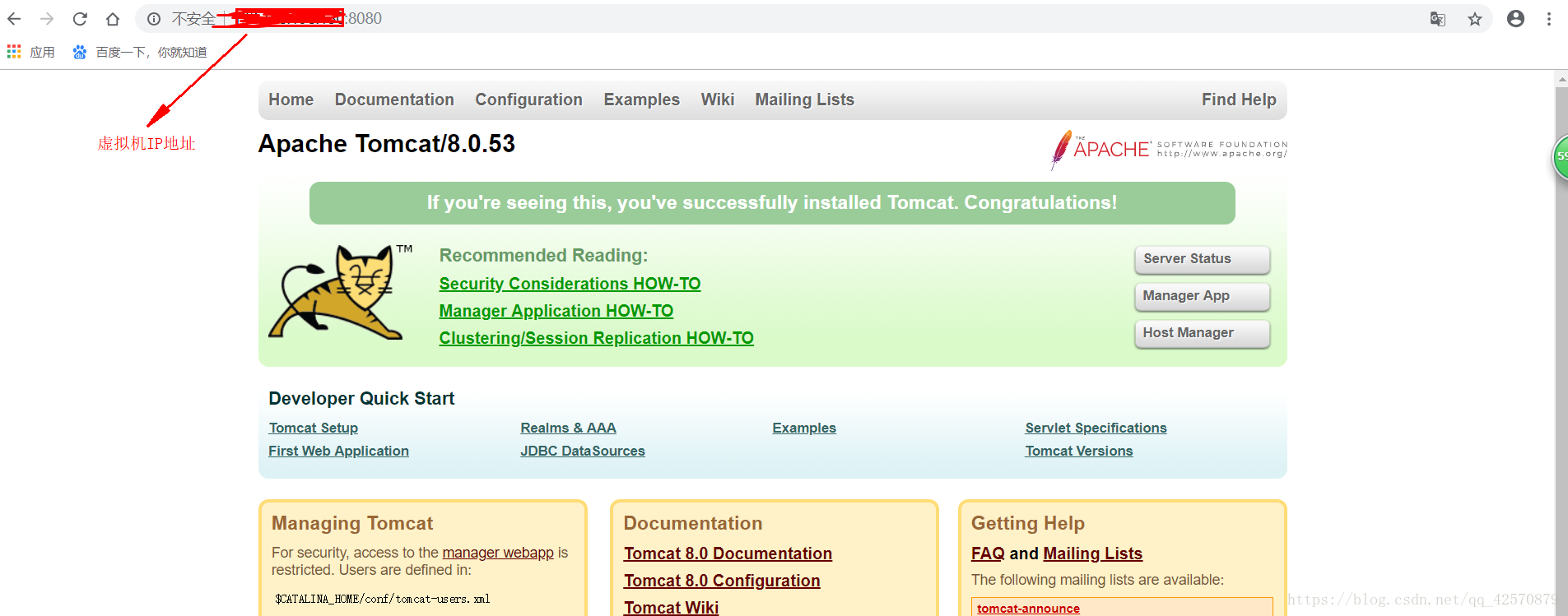Open Documentation in the top navigation
The image size is (1568, 616).
(x=394, y=100)
